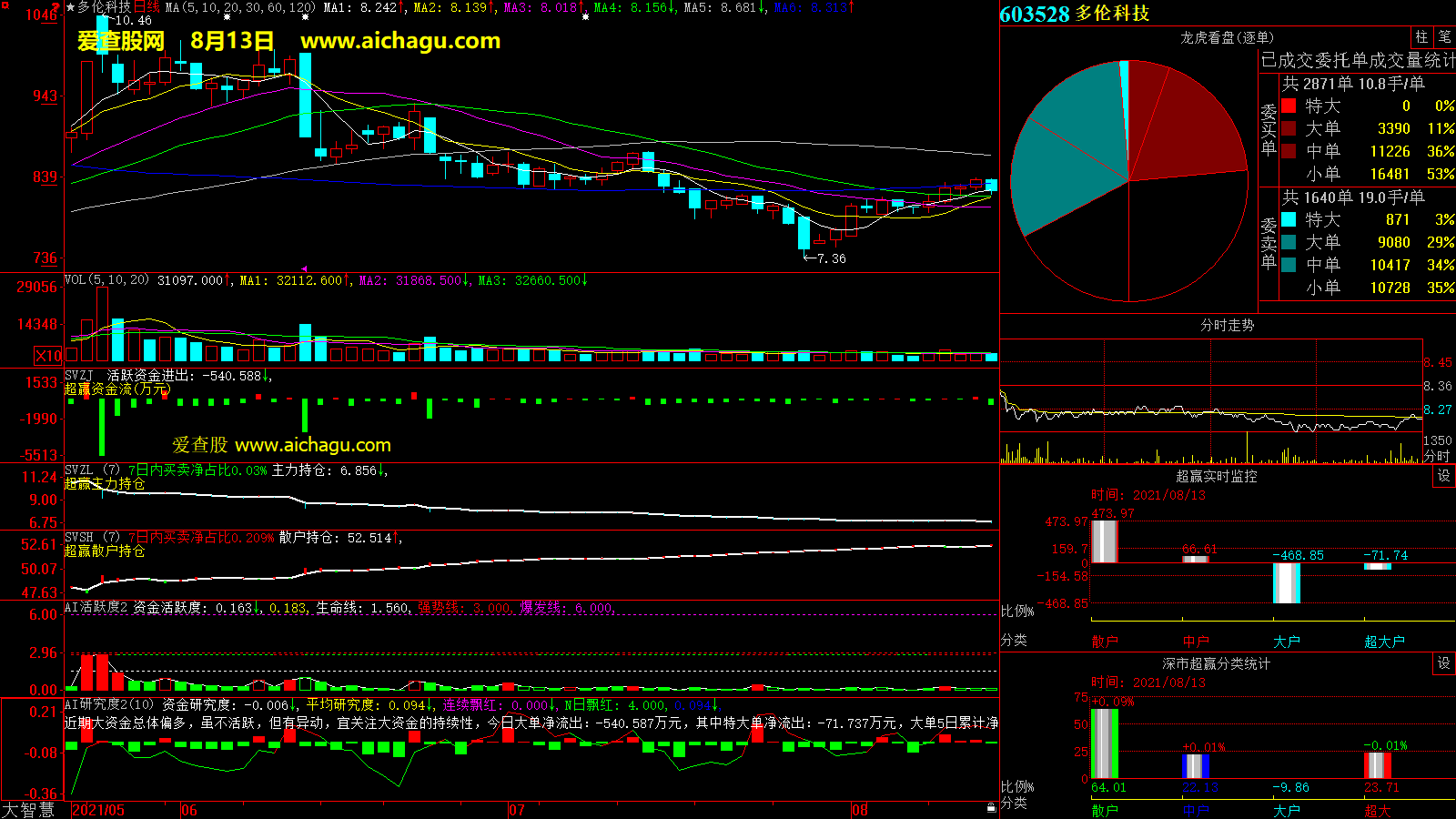Screen dimensions: 1456x819
Task: Click the 07 month marker on timeline
Action: point(517,810)
